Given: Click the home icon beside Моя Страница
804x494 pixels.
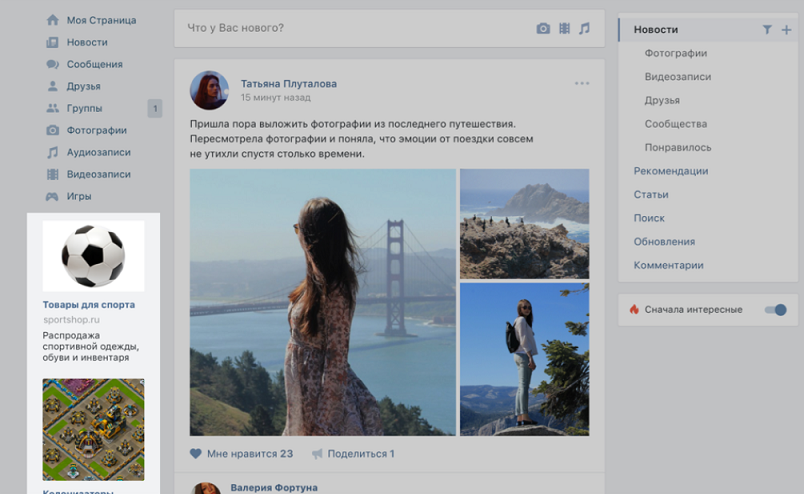Looking at the screenshot, I should pyautogui.click(x=52, y=20).
